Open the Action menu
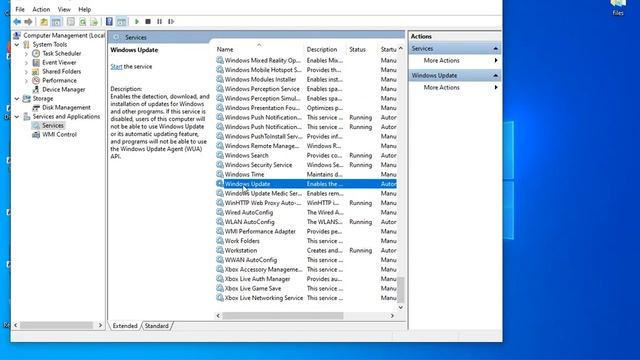Viewport: 640px width, 360px height. click(x=41, y=9)
